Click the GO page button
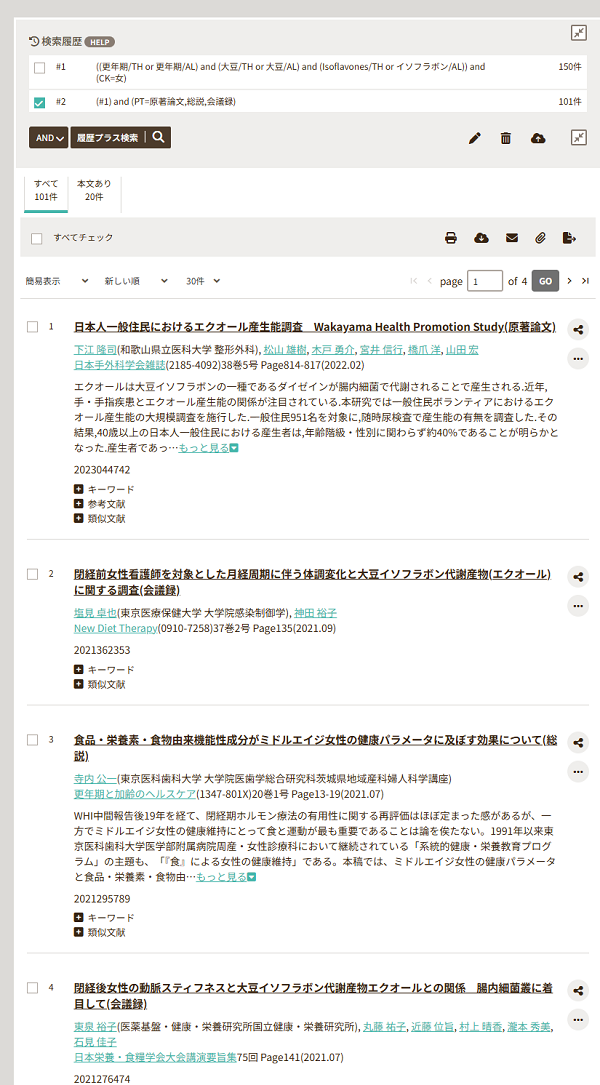Viewport: 600px width, 1085px height. (545, 281)
